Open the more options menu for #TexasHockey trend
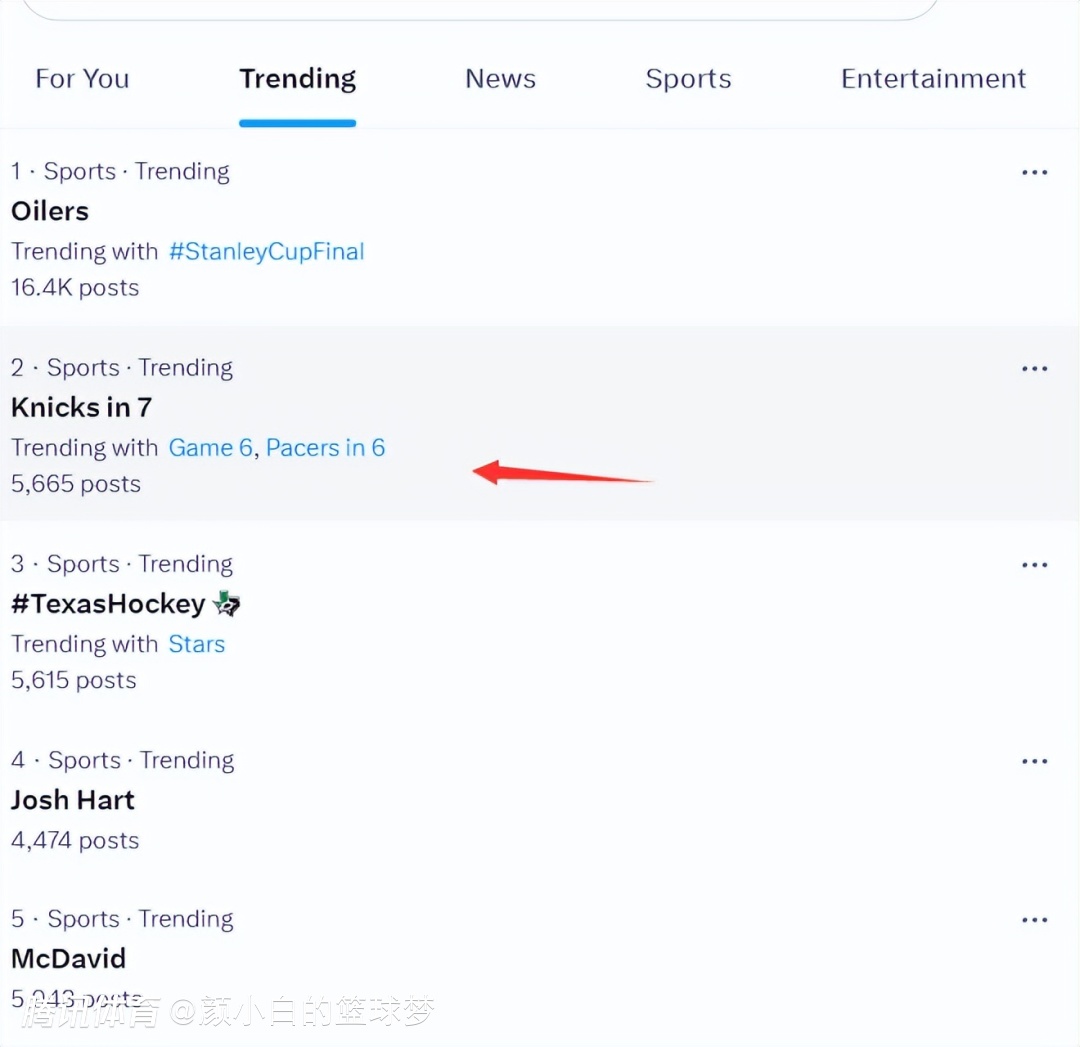The image size is (1080, 1047). coord(1035,565)
